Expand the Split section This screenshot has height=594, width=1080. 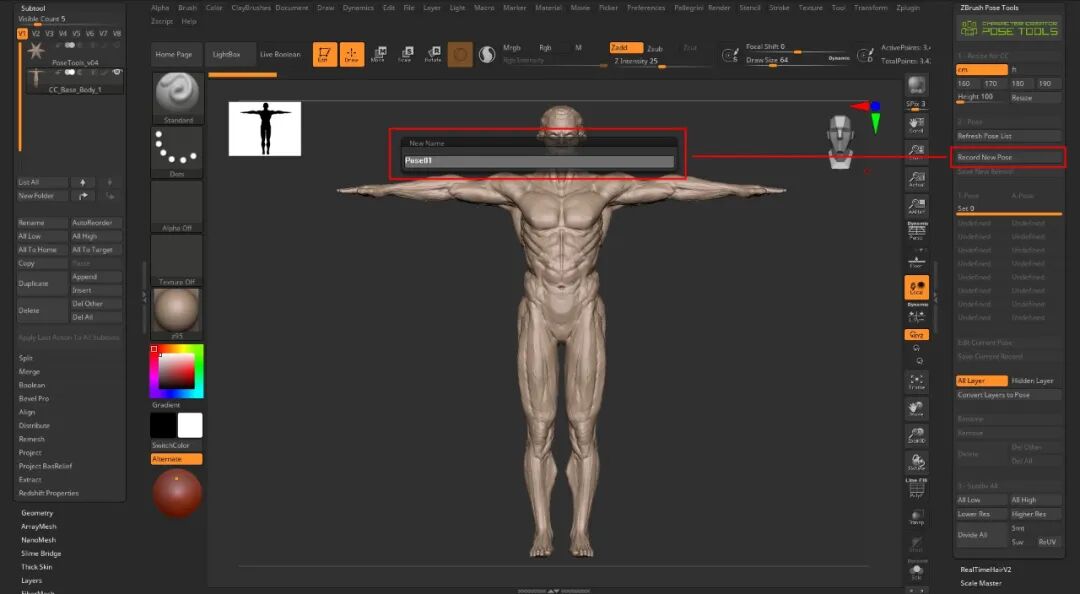pyautogui.click(x=25, y=358)
